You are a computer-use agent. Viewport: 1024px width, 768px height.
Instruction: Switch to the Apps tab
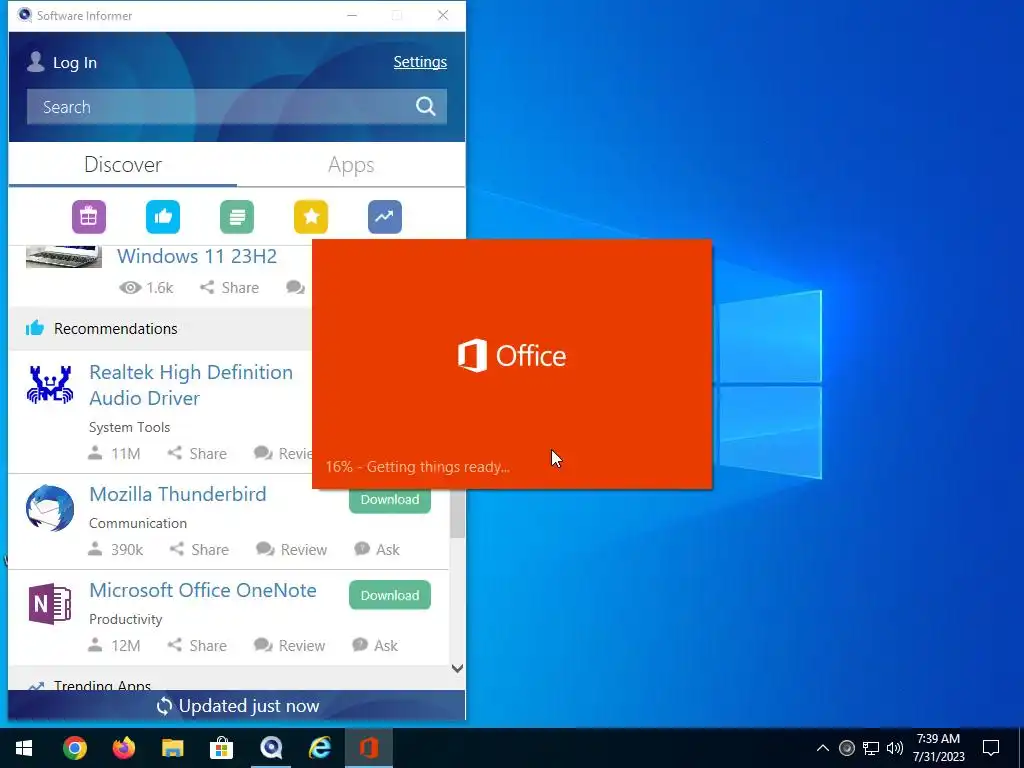[x=351, y=165]
